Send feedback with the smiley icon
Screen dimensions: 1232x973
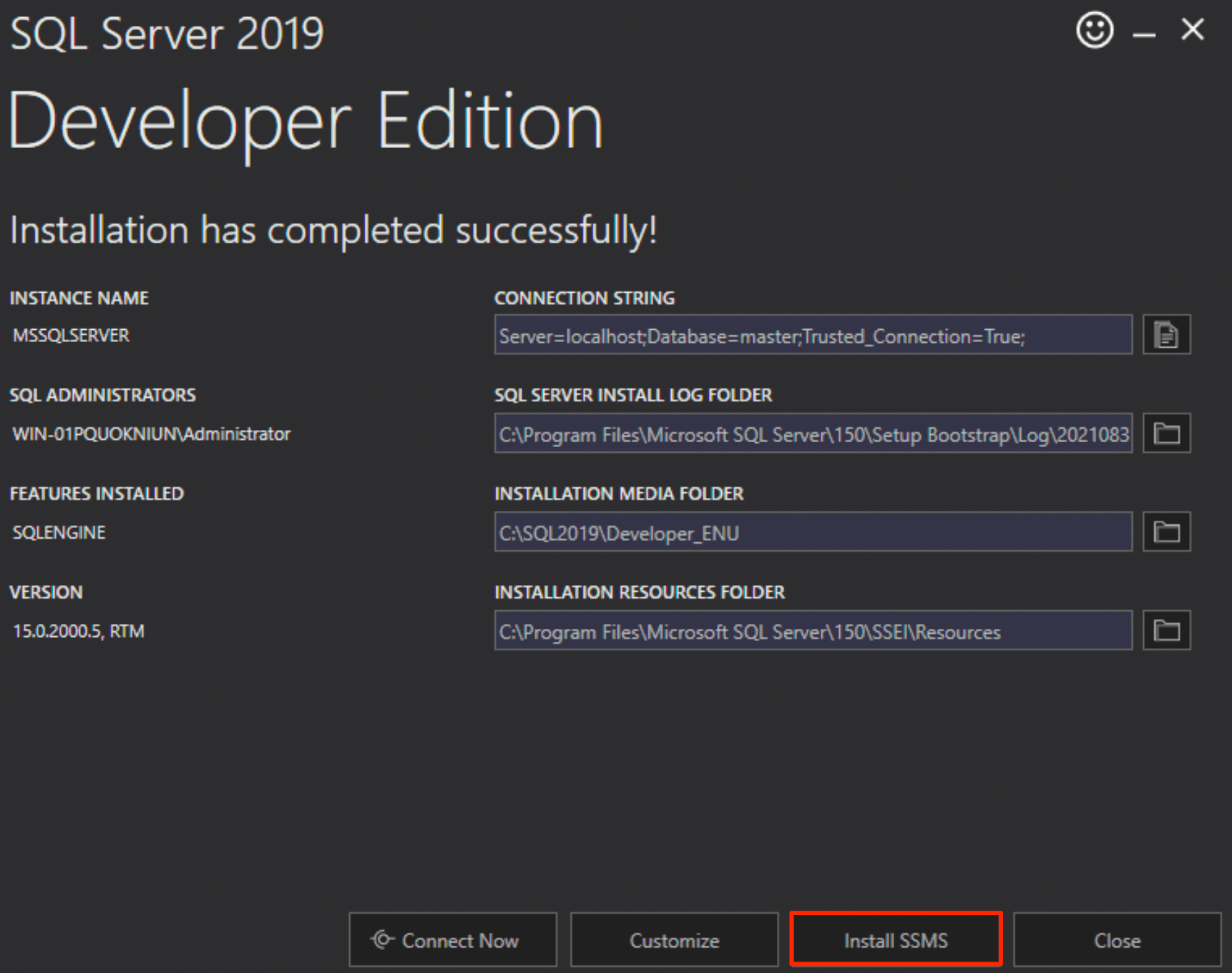pos(1095,30)
